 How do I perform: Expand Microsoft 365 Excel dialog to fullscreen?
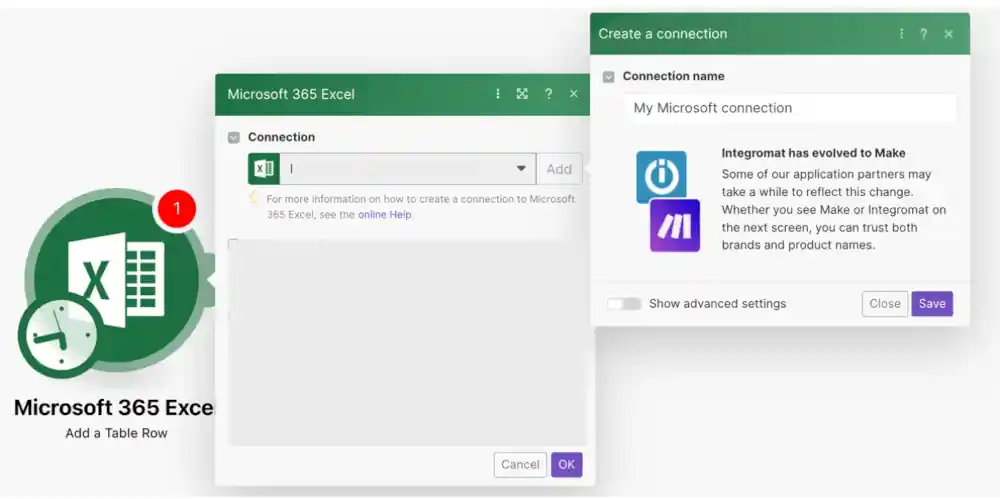click(x=522, y=94)
